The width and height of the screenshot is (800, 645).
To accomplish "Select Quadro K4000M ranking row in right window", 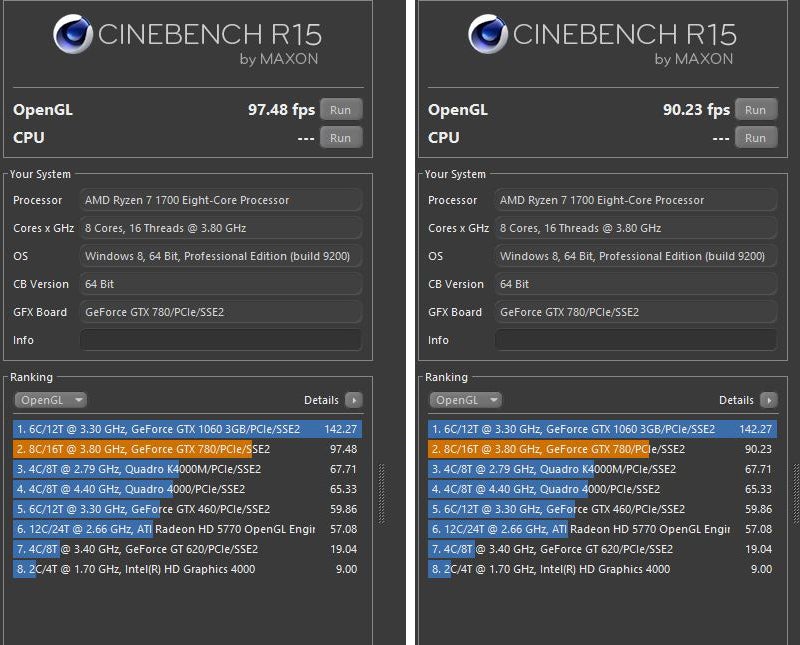I will pos(601,469).
